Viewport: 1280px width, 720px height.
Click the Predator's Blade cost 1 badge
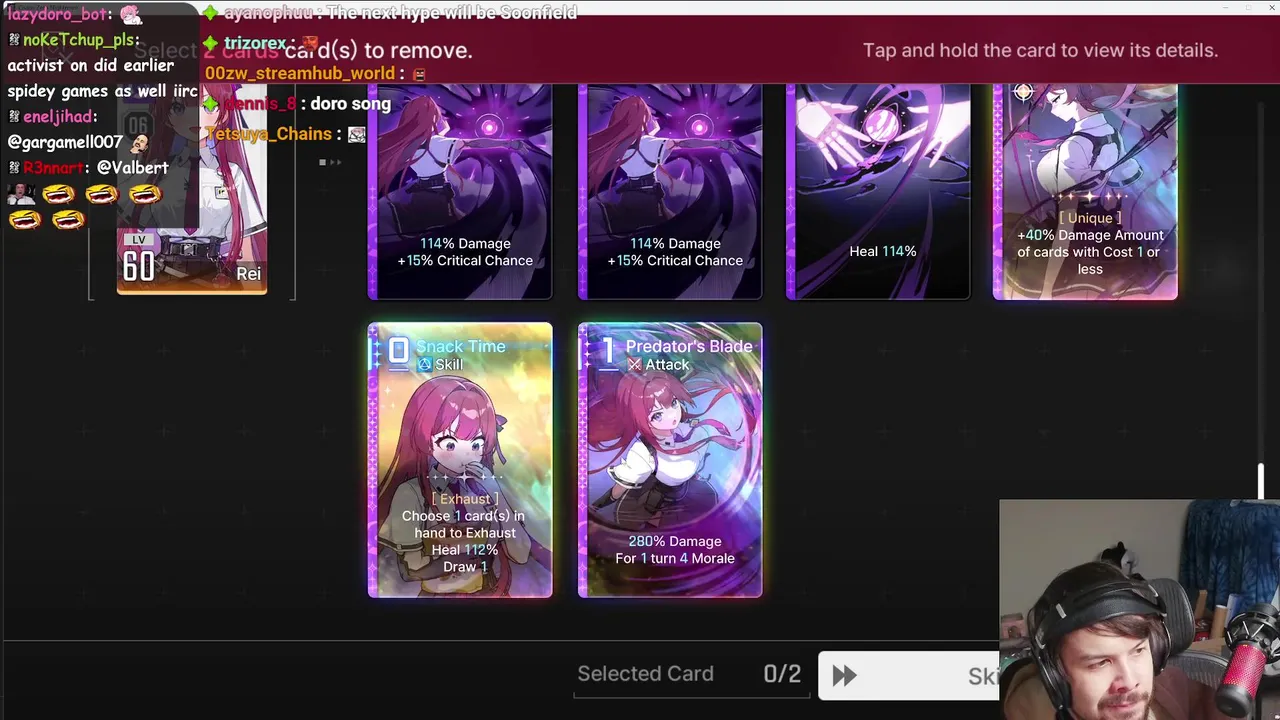[607, 350]
